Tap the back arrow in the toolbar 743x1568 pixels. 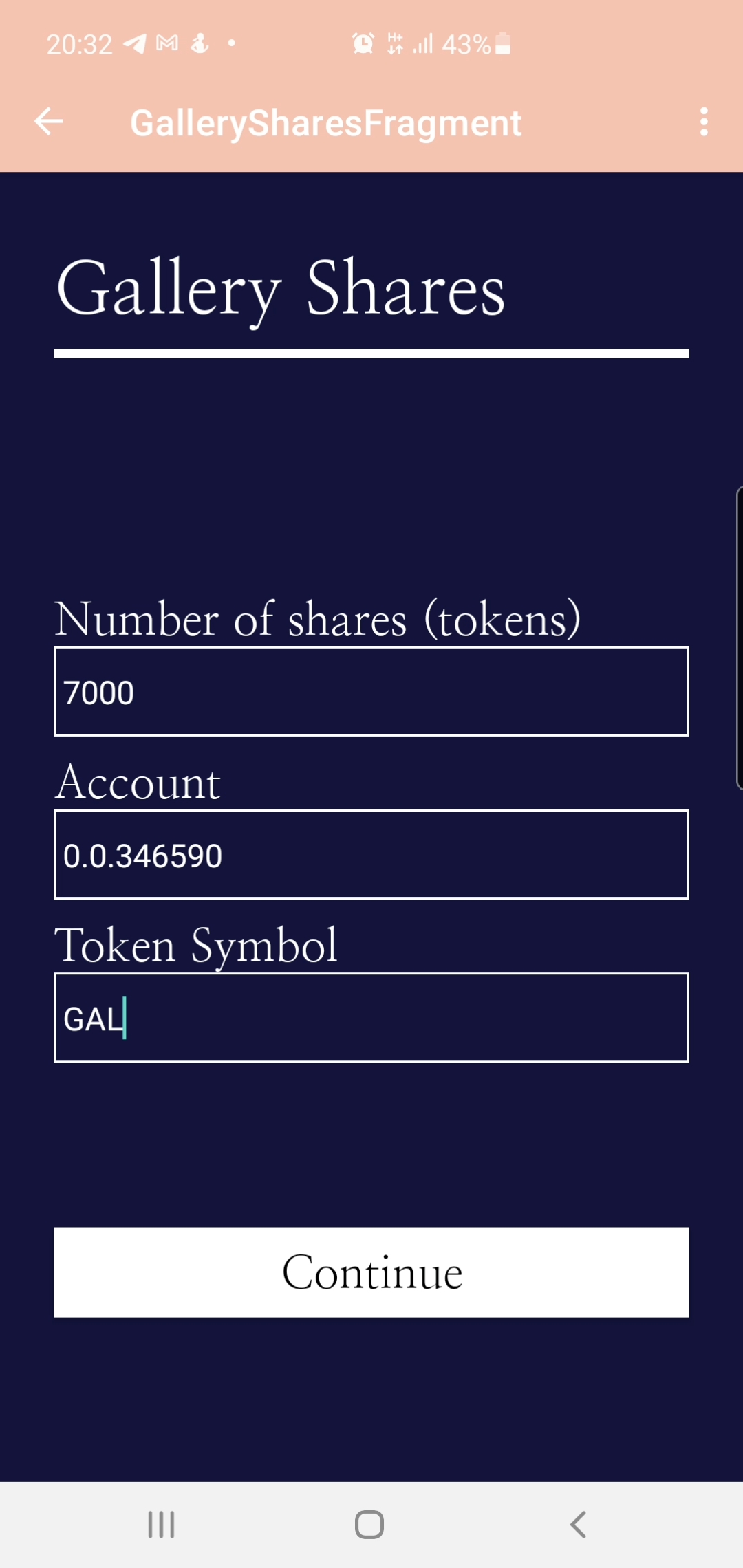(48, 122)
